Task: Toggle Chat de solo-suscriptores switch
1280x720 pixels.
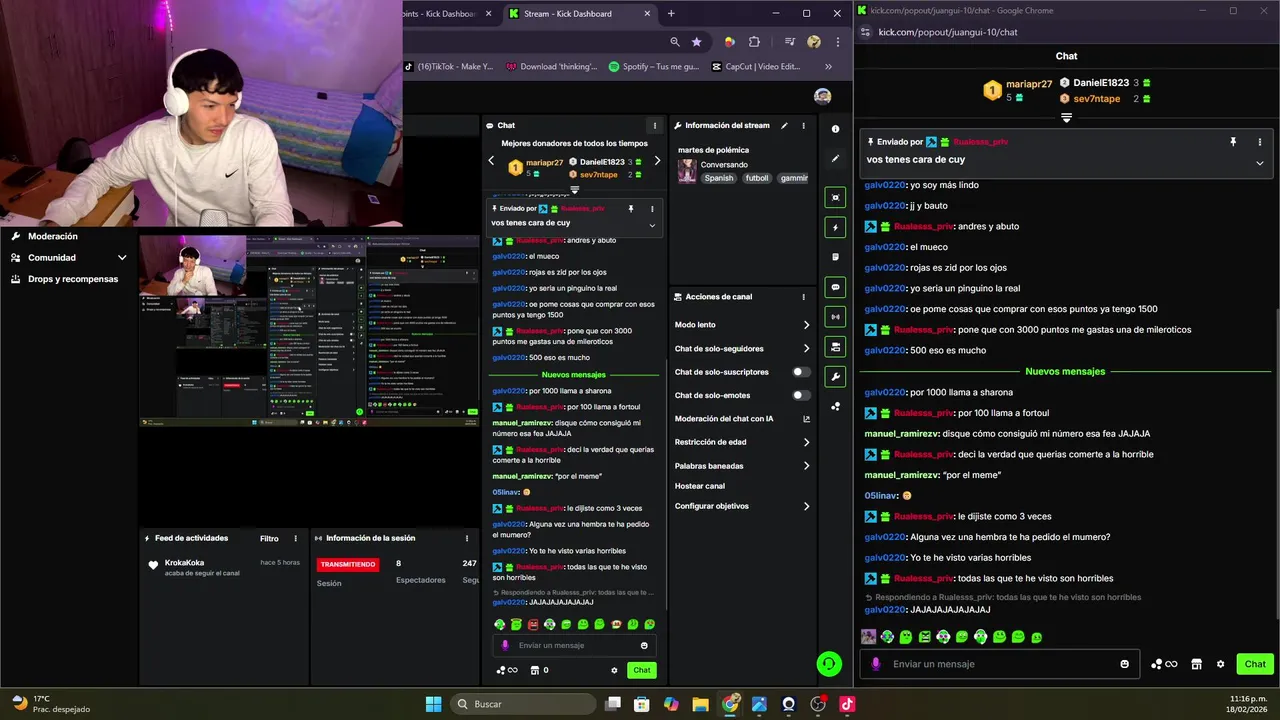Action: click(x=801, y=372)
